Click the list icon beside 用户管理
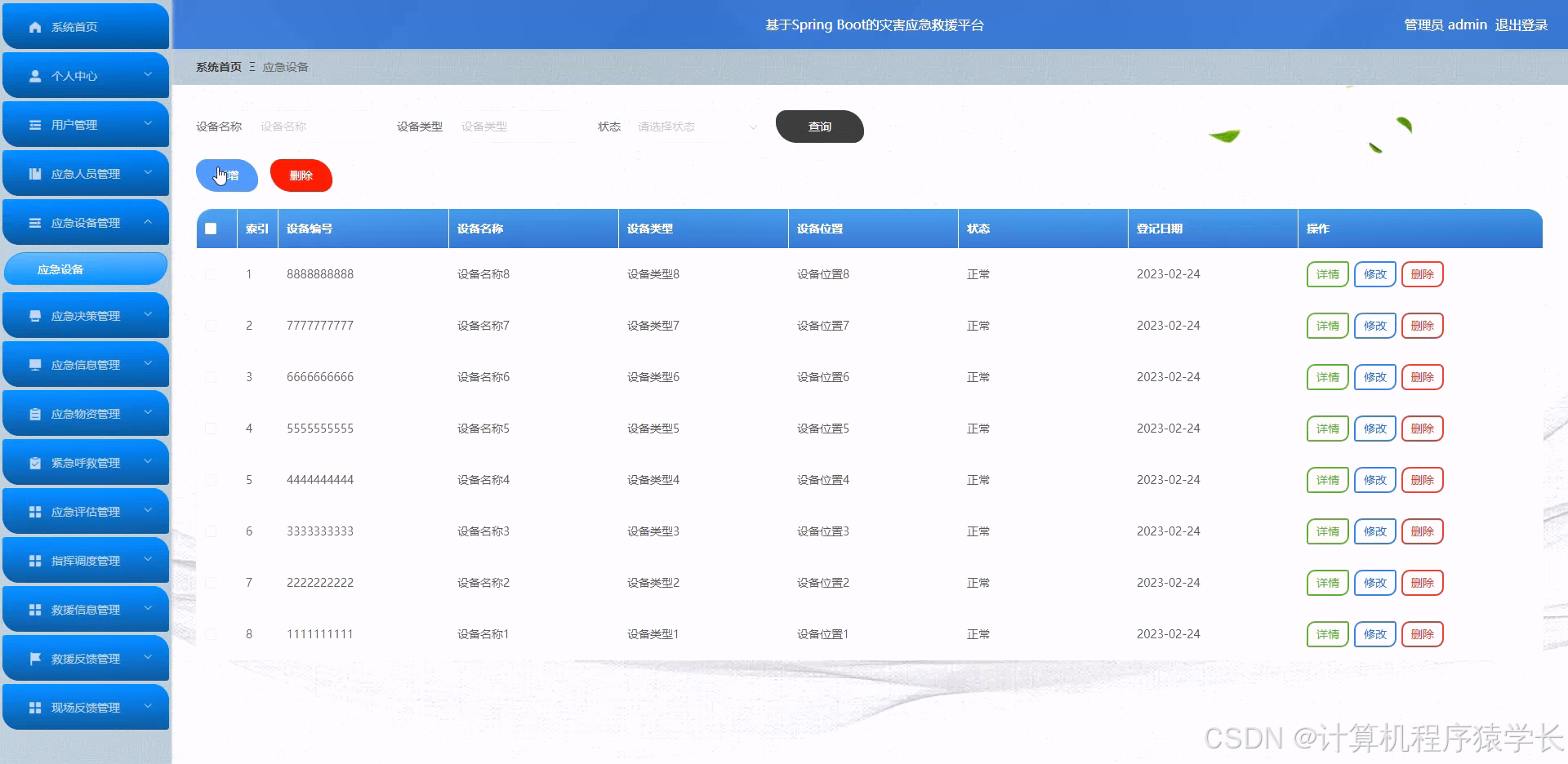The image size is (1568, 764). pos(35,125)
